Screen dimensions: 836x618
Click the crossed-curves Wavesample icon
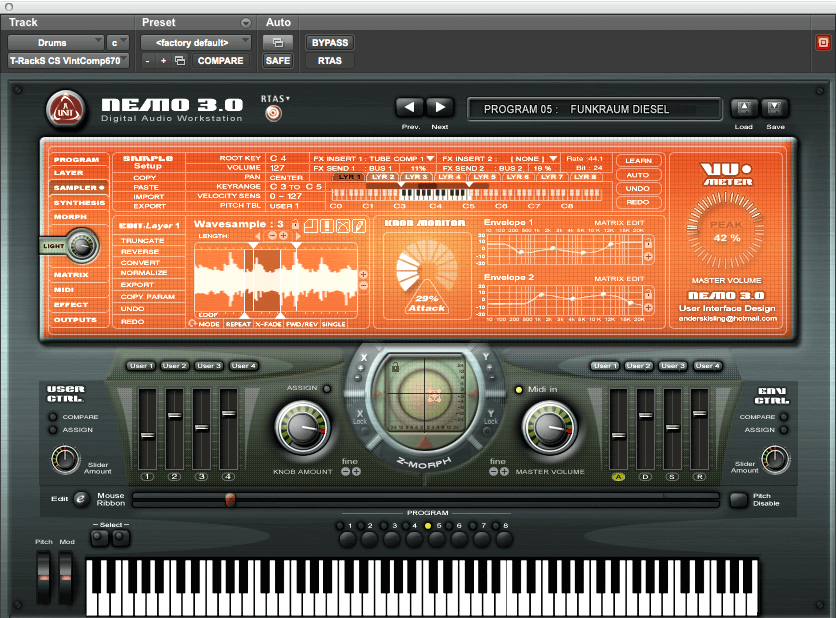tap(343, 226)
